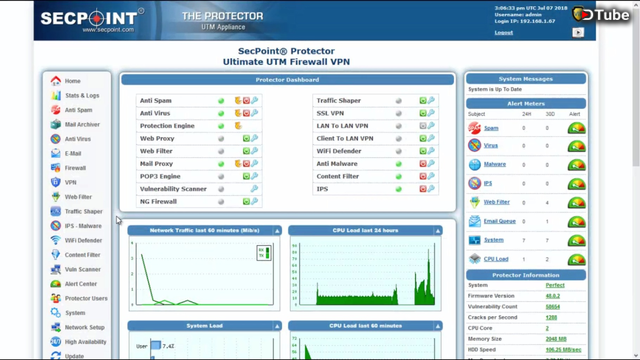Open wrench configuration for Web Filter
Image resolution: width=640 pixels, height=360 pixels.
click(255, 151)
